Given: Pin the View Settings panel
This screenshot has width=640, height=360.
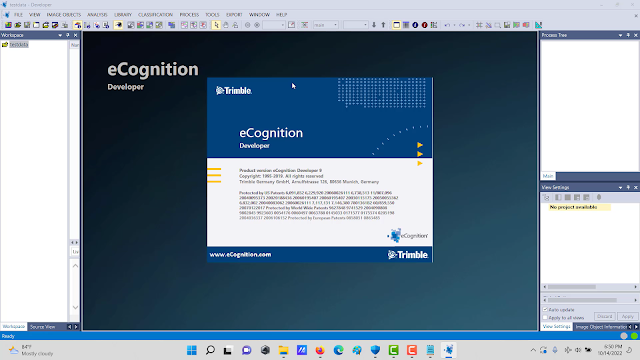Looking at the screenshot, I should pyautogui.click(x=628, y=187).
